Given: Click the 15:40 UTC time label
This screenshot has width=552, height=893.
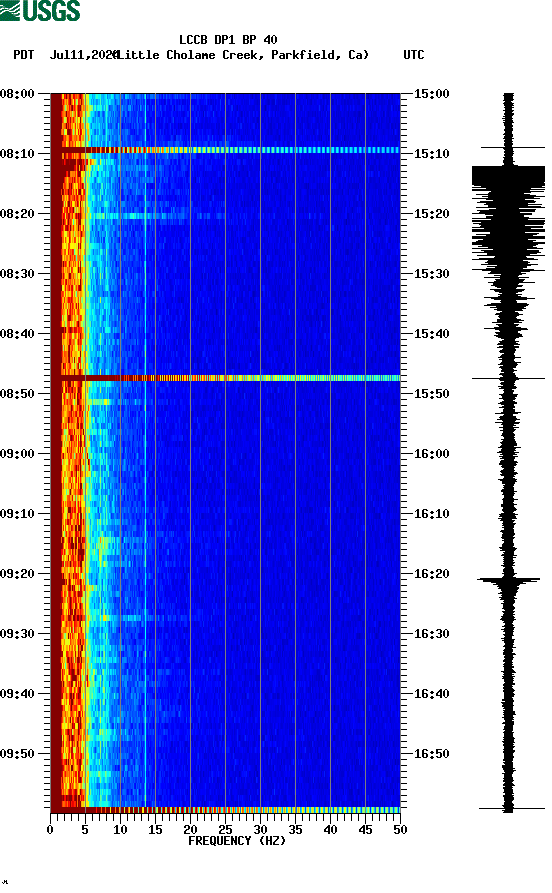Looking at the screenshot, I should point(431,334).
